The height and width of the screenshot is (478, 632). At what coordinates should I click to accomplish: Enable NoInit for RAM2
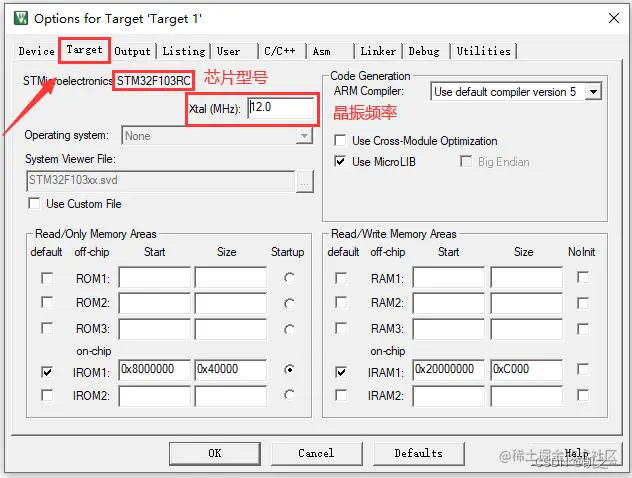[x=583, y=303]
